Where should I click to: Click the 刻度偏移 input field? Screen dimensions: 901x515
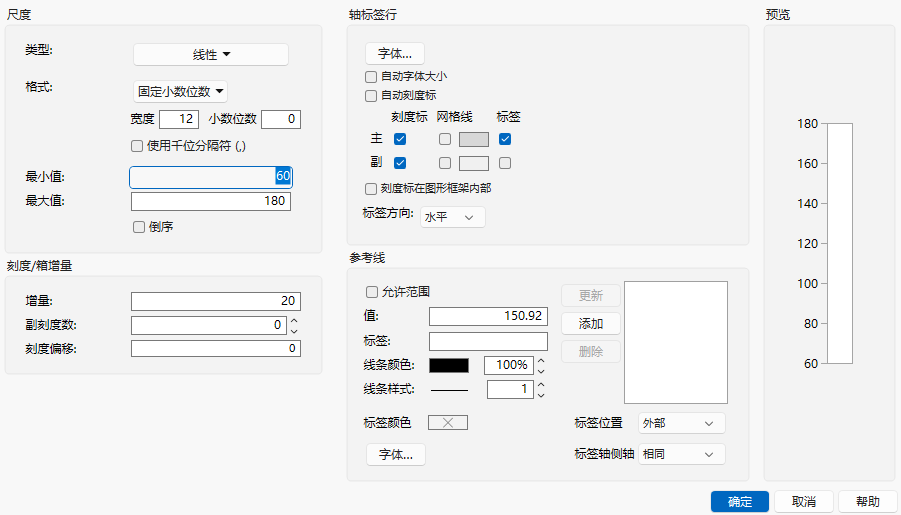(x=215, y=348)
